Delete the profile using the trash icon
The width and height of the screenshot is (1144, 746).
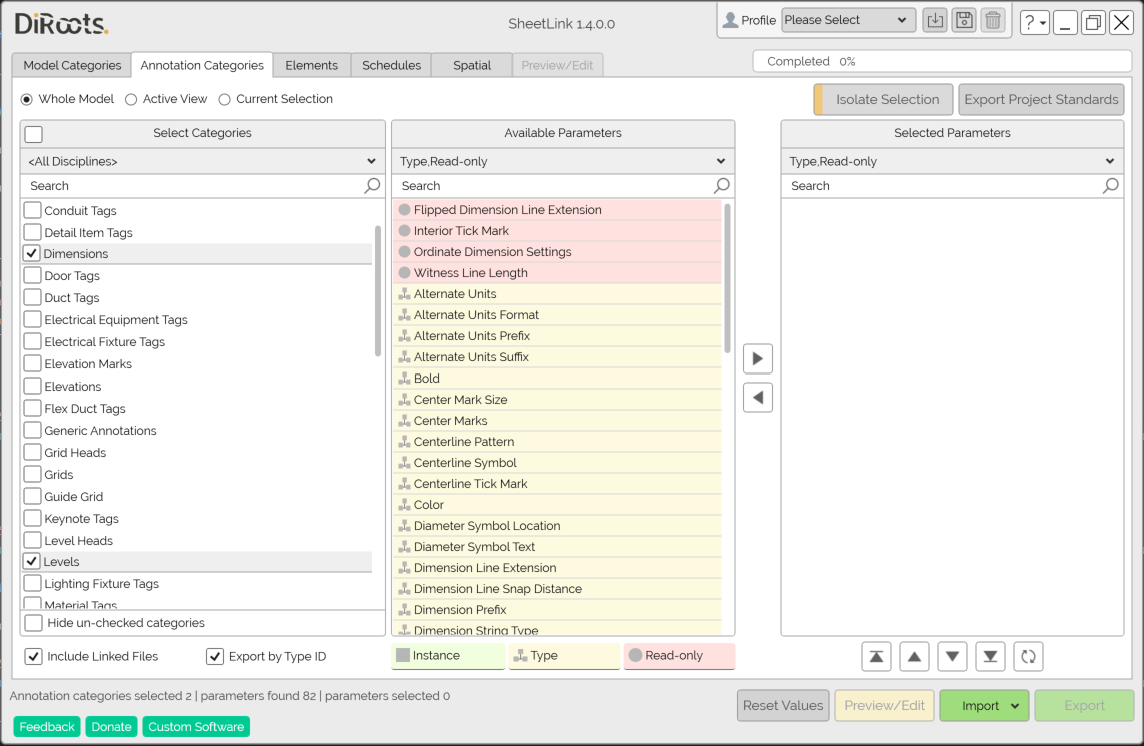993,19
